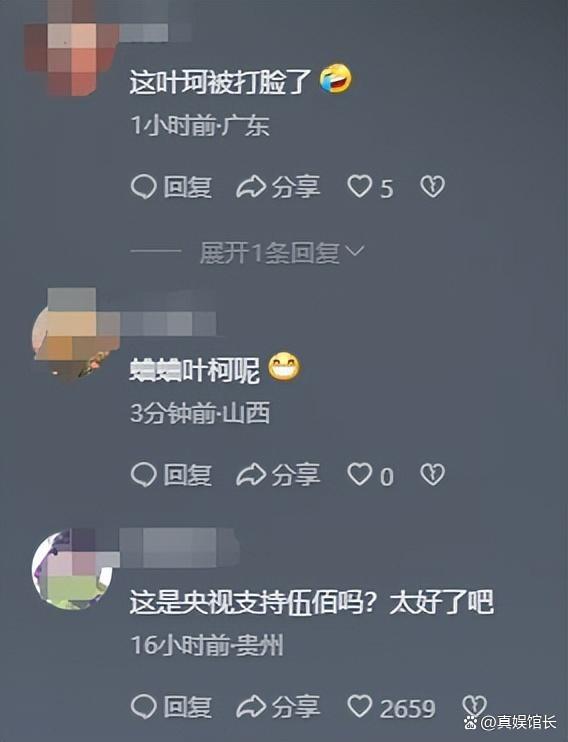Open the first commenter's pixelated avatar
The width and height of the screenshot is (568, 742).
[x=71, y=50]
